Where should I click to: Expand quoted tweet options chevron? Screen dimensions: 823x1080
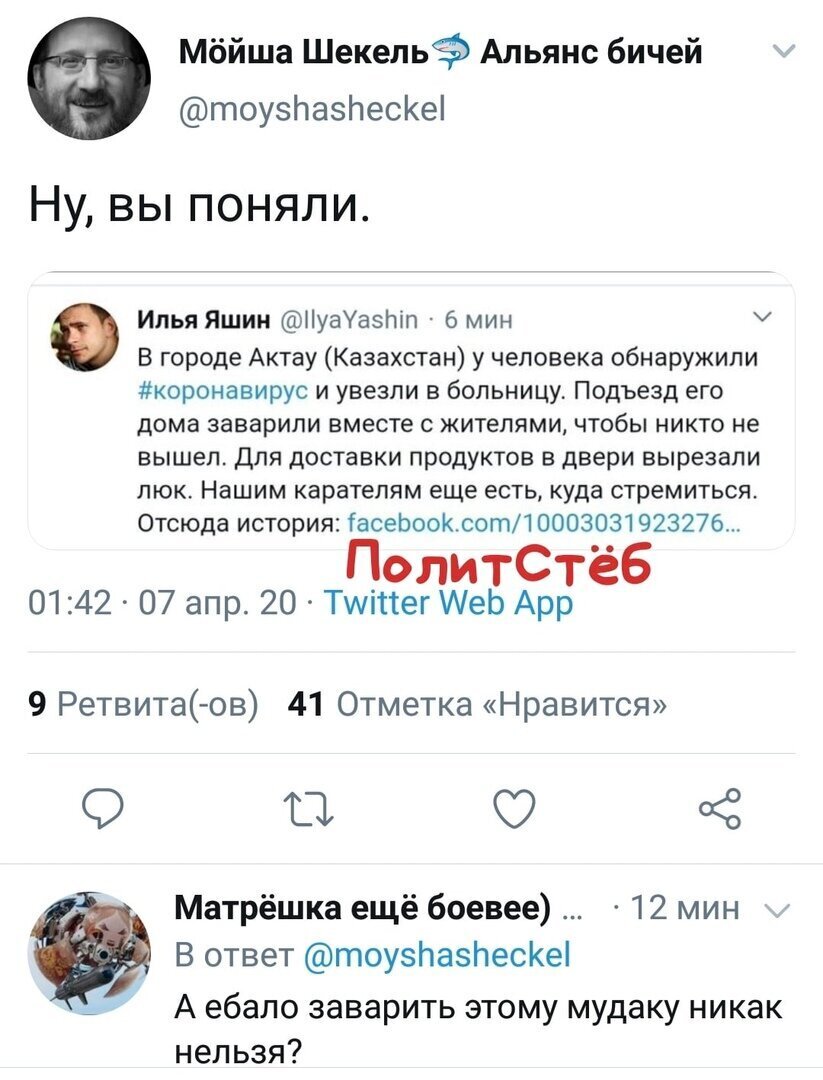coord(762,318)
